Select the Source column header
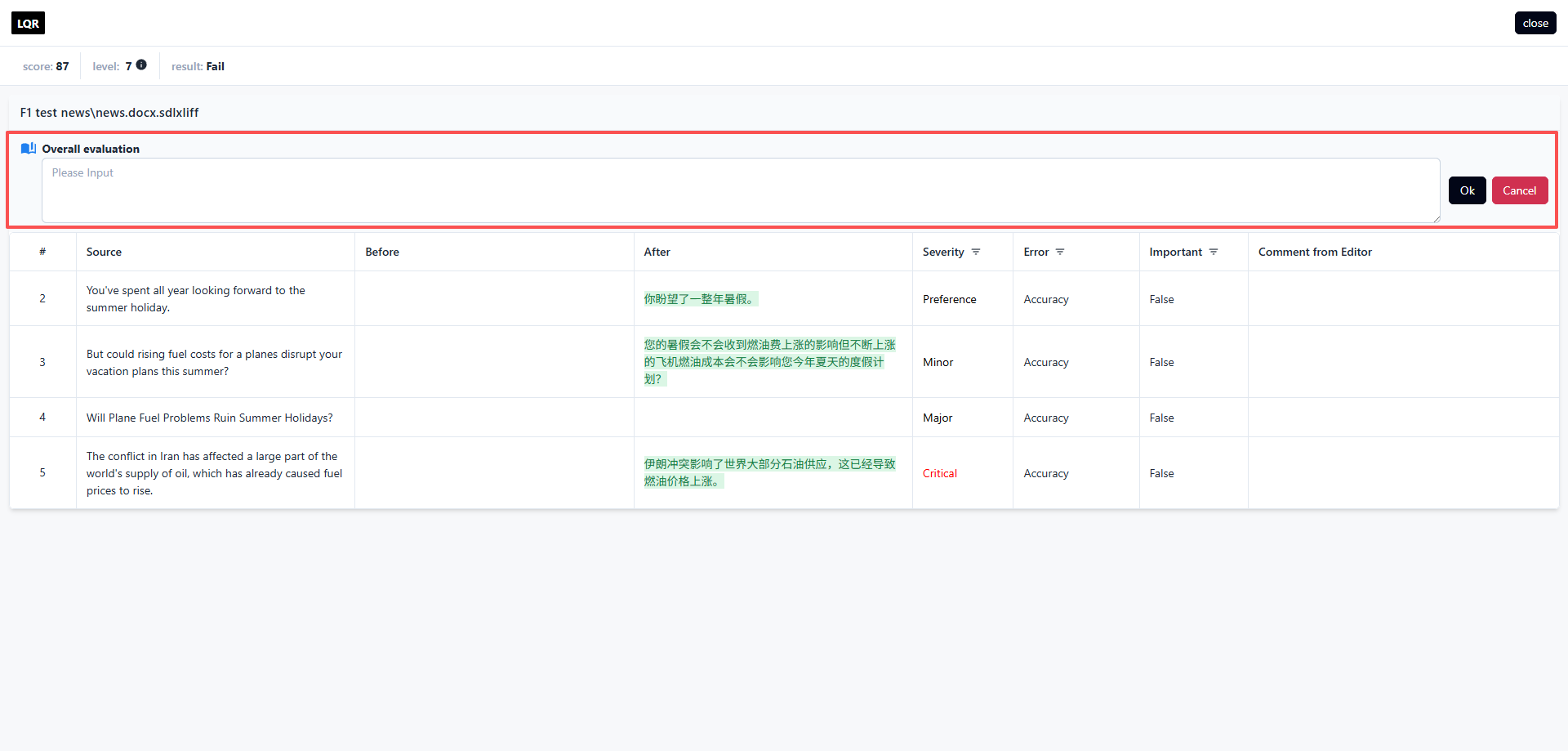This screenshot has width=1568, height=751. [104, 252]
